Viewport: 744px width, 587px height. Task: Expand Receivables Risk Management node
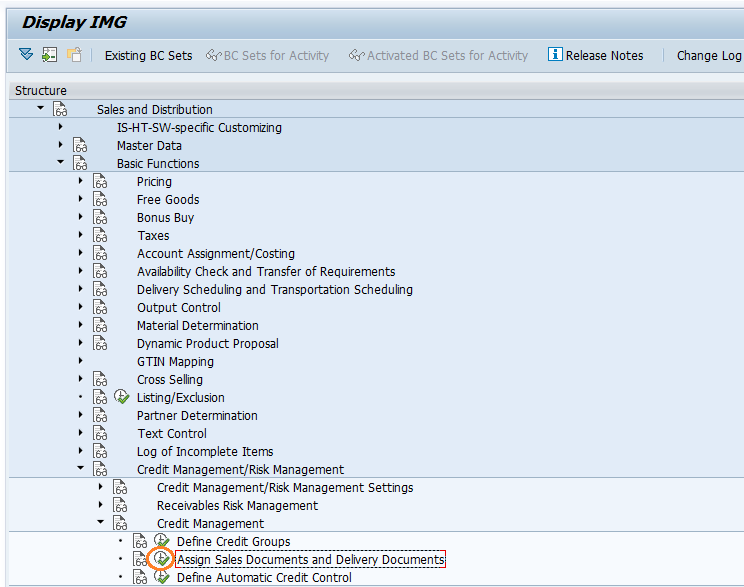[x=100, y=504]
